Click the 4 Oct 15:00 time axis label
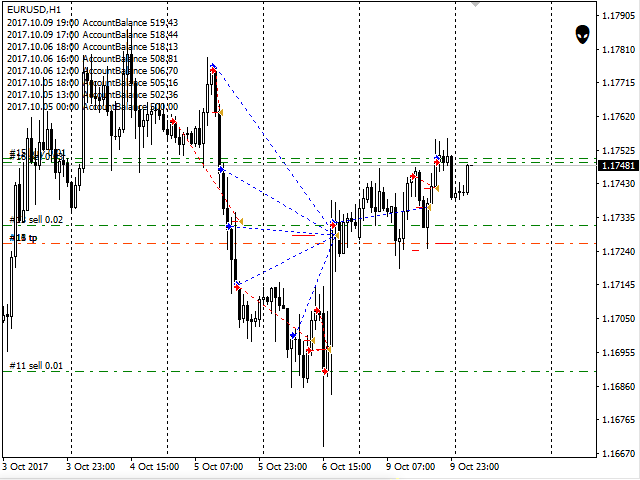This screenshot has height=480, width=640. pyautogui.click(x=154, y=466)
